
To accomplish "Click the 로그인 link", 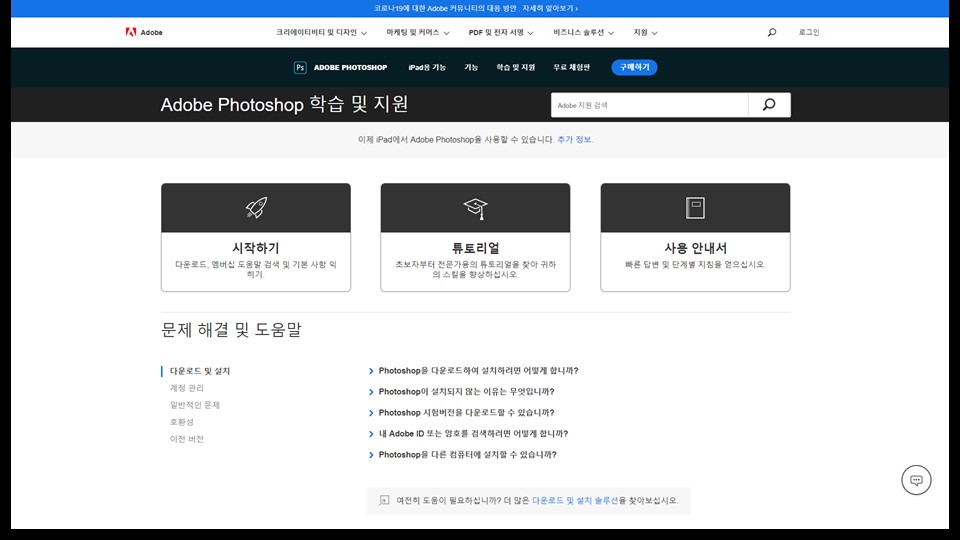I will (x=809, y=32).
